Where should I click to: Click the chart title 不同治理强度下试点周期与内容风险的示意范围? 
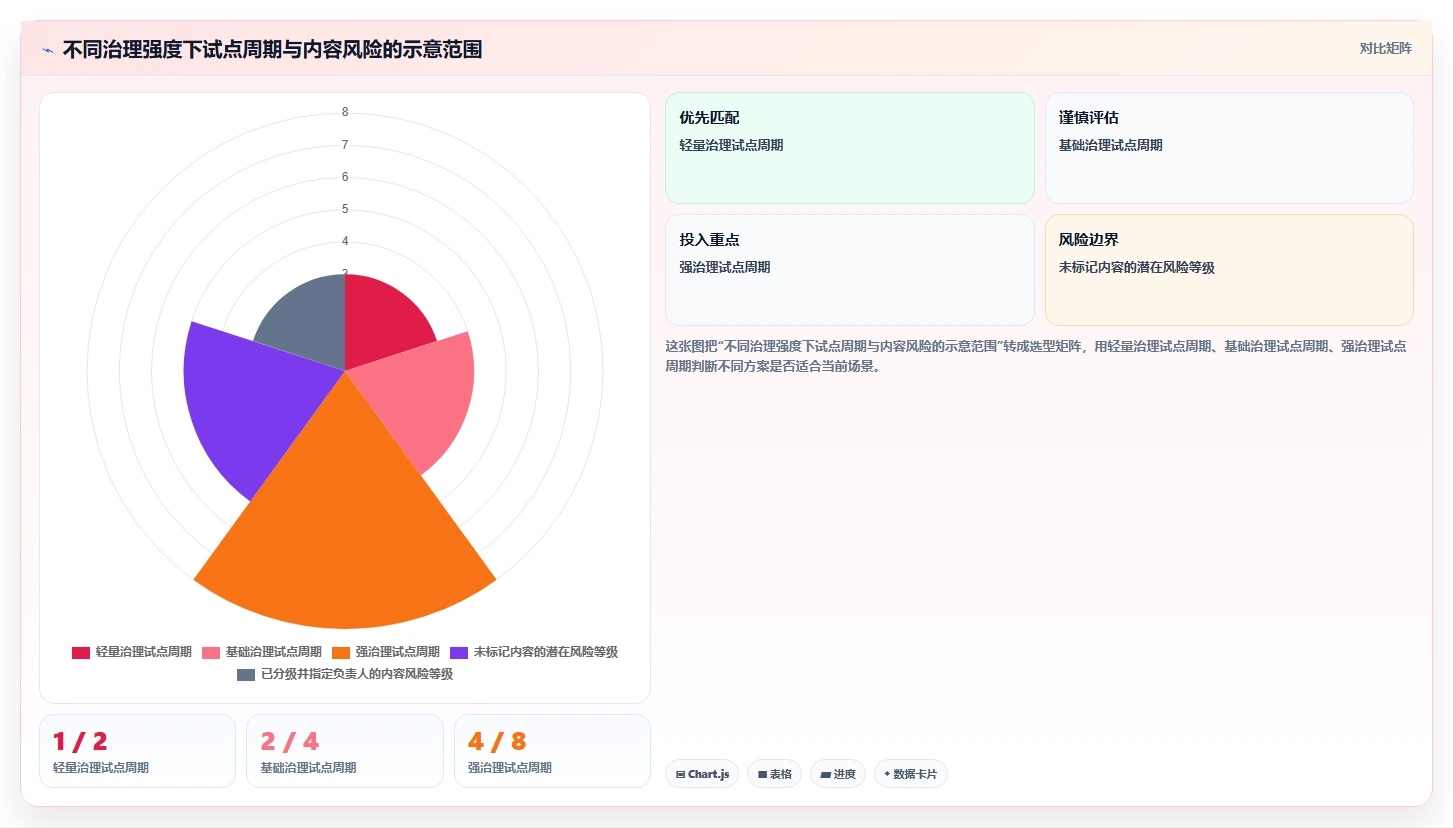pyautogui.click(x=272, y=50)
